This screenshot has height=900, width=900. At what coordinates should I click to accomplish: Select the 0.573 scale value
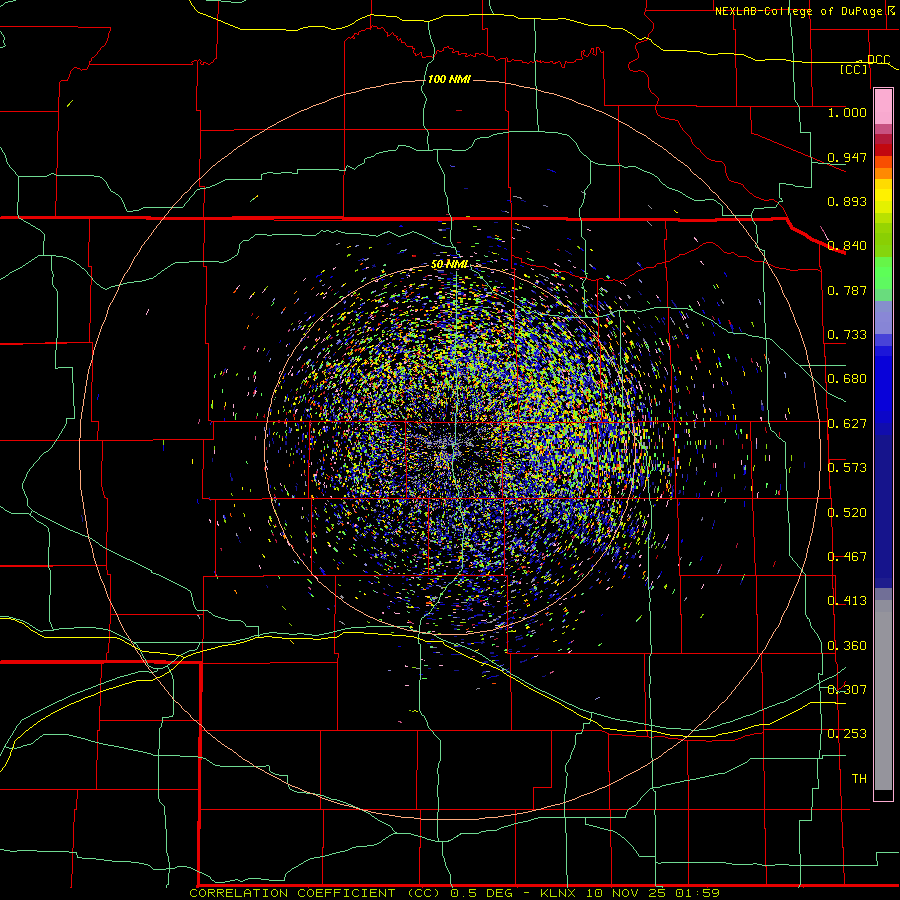tap(847, 467)
